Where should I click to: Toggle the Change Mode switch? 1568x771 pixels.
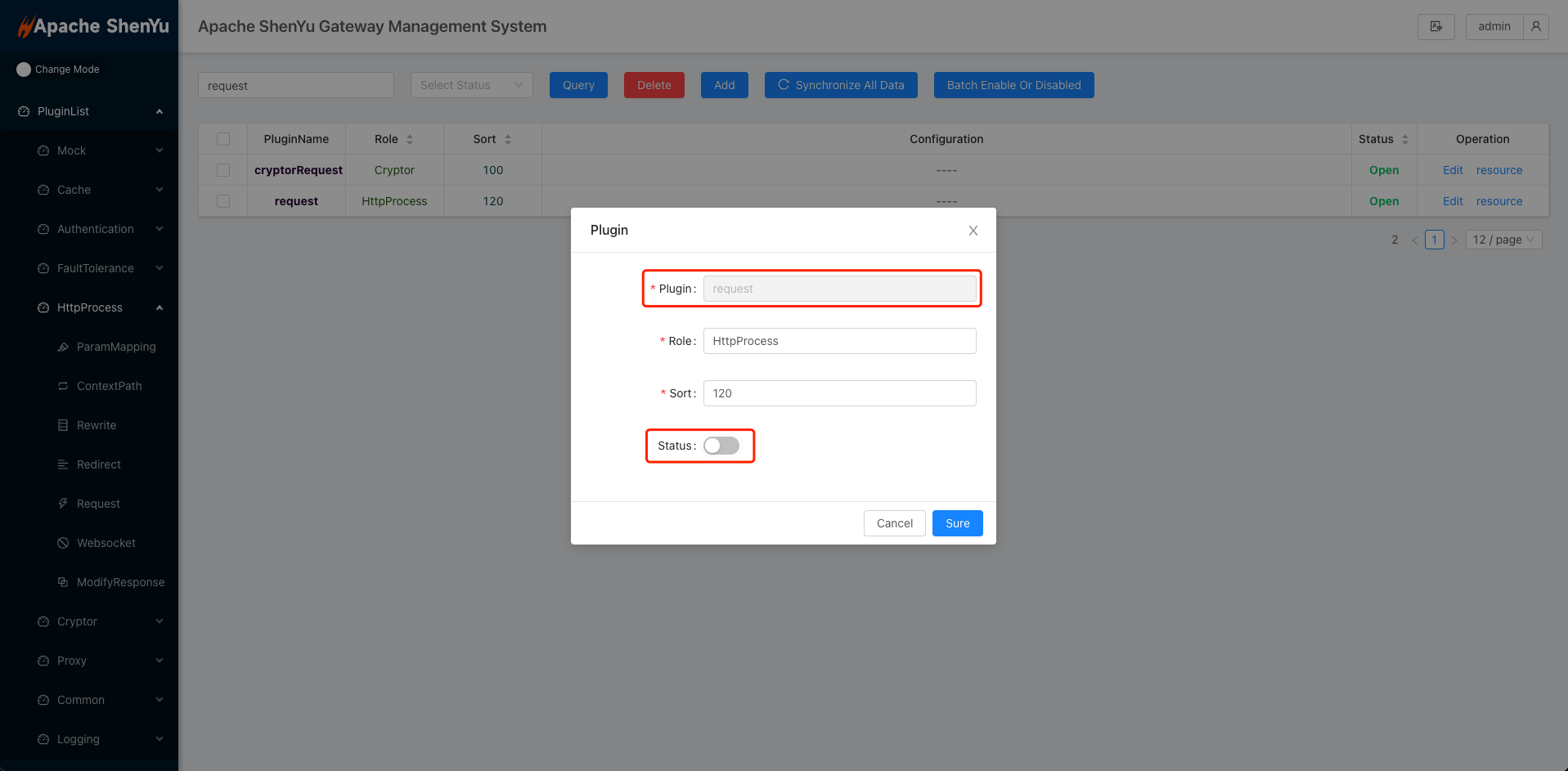click(24, 69)
